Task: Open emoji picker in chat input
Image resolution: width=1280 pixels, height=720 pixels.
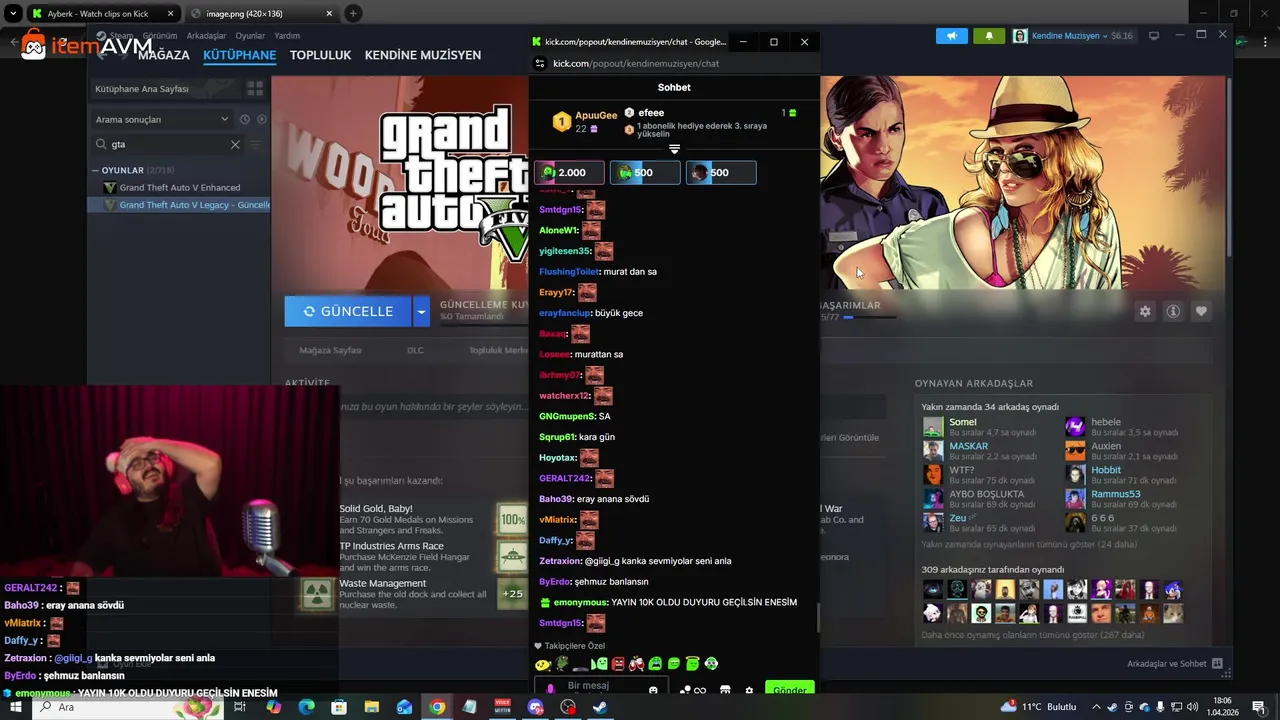Action: click(x=653, y=690)
